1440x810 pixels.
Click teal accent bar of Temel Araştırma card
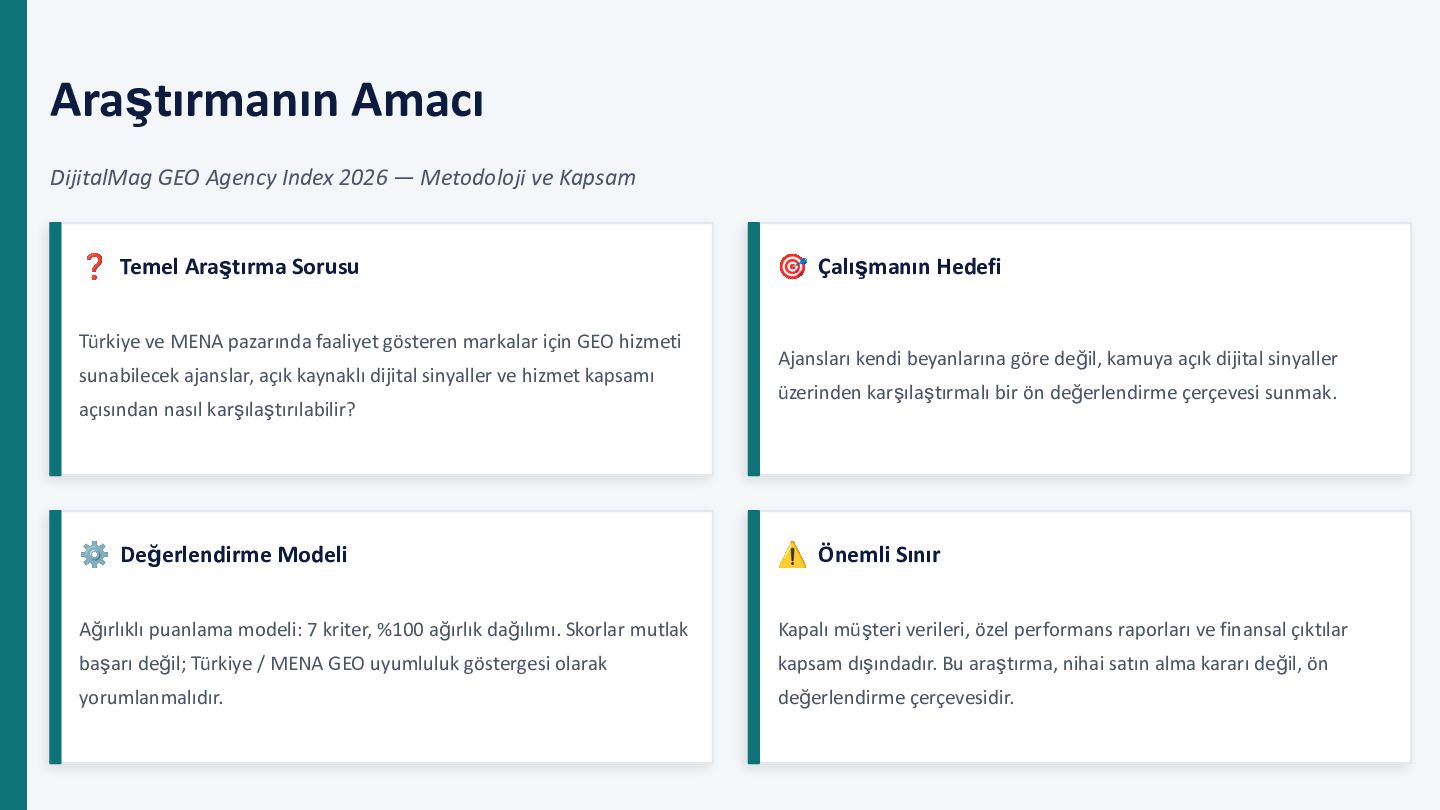[55, 349]
